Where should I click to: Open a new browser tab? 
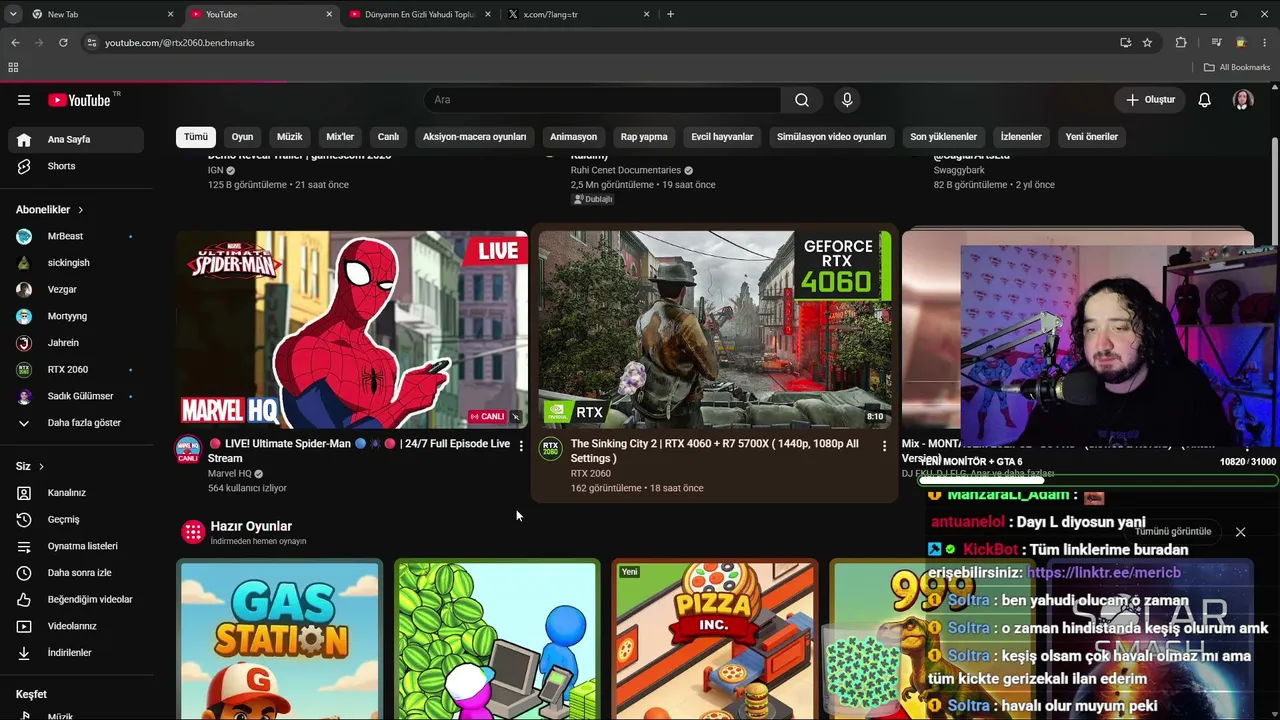click(x=670, y=14)
